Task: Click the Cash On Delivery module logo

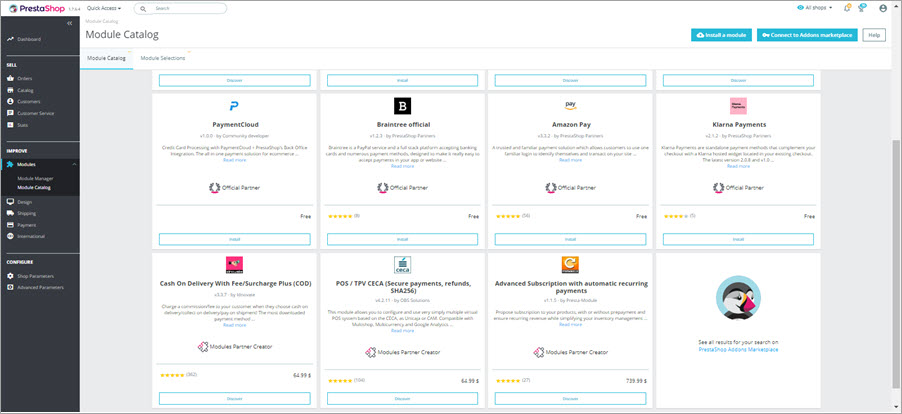Action: (x=234, y=264)
